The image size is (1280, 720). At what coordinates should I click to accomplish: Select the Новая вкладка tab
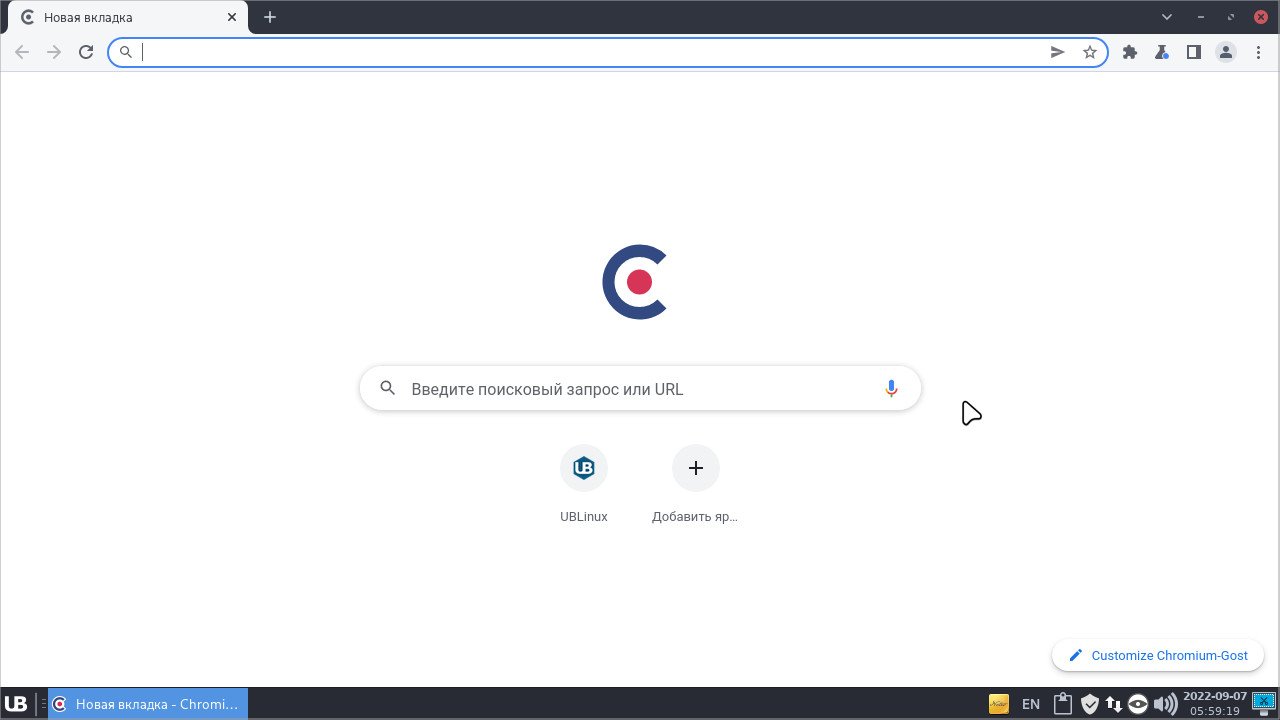120,17
